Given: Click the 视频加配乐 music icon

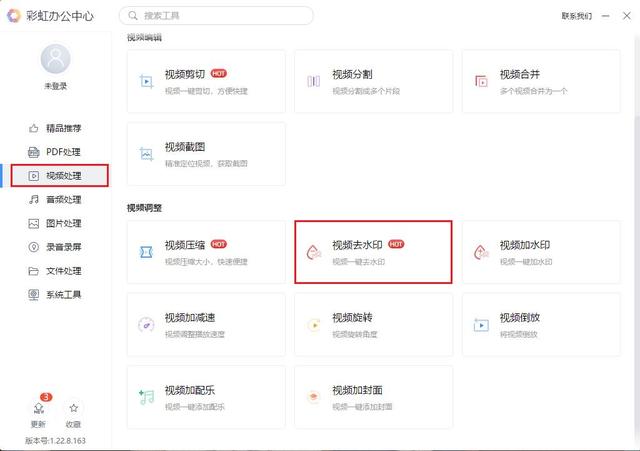Looking at the screenshot, I should 147,397.
